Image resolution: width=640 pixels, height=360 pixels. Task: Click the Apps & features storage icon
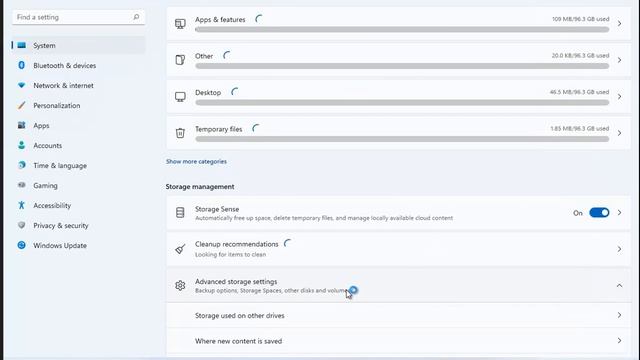[x=180, y=24]
